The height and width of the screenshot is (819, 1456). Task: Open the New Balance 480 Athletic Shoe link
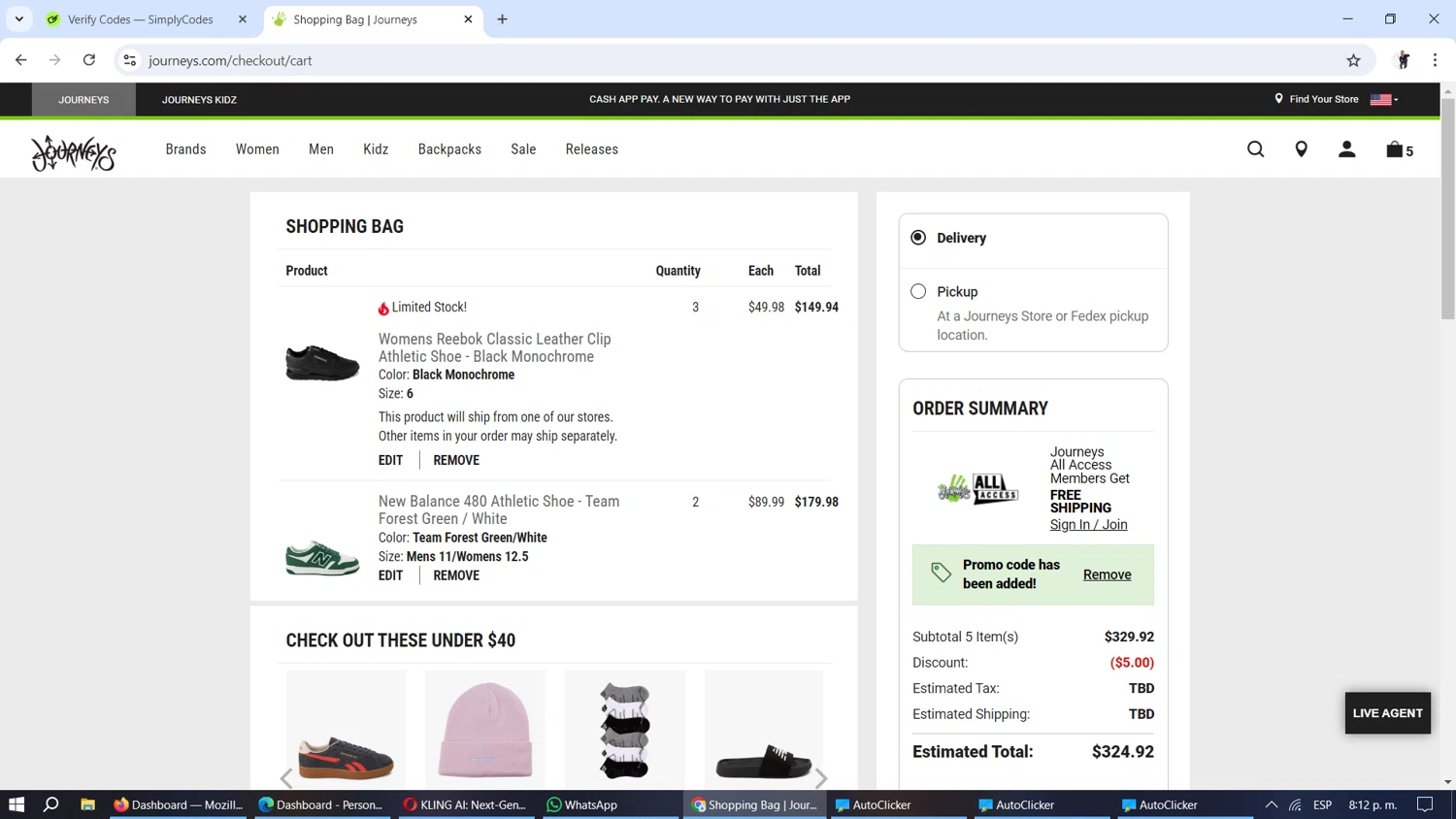498,510
